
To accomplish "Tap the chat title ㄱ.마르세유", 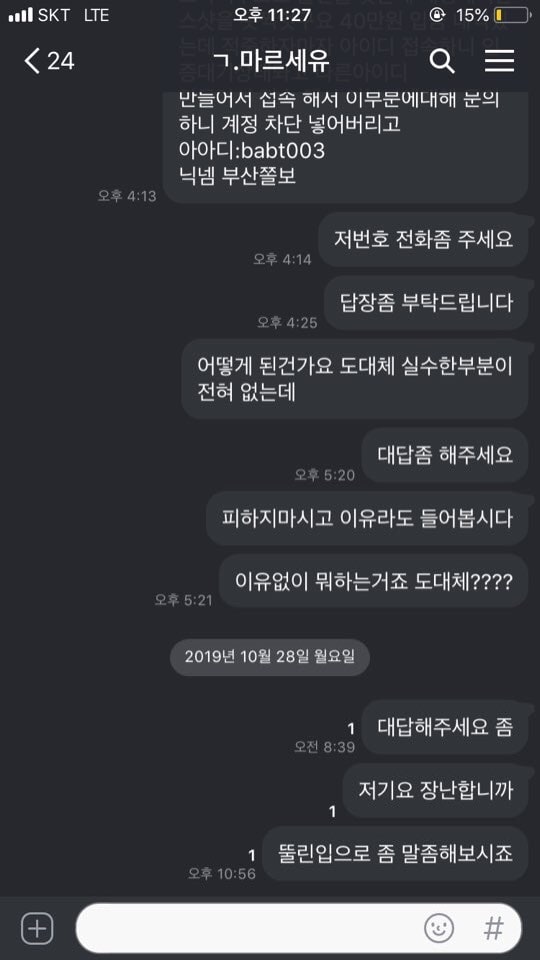I will 270,61.
